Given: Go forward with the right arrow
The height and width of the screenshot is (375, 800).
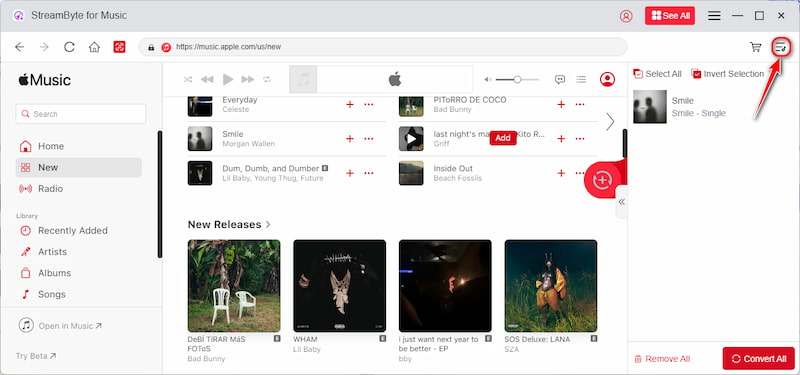Looking at the screenshot, I should (x=44, y=47).
